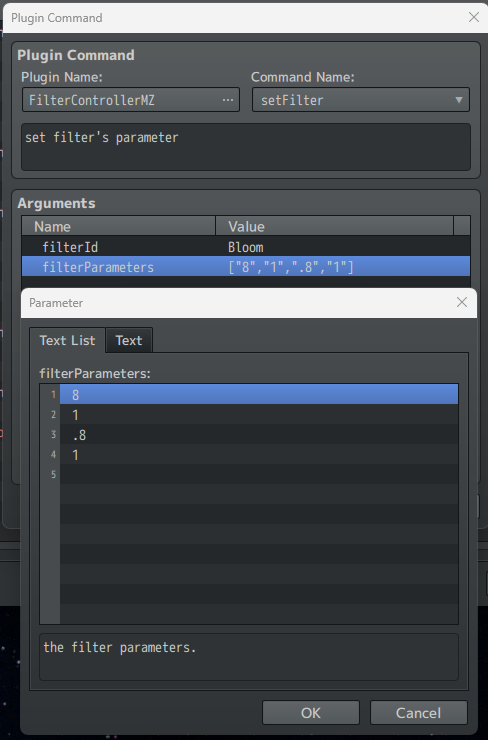488x740 pixels.
Task: Switch to the Text List tab
Action: (x=67, y=340)
